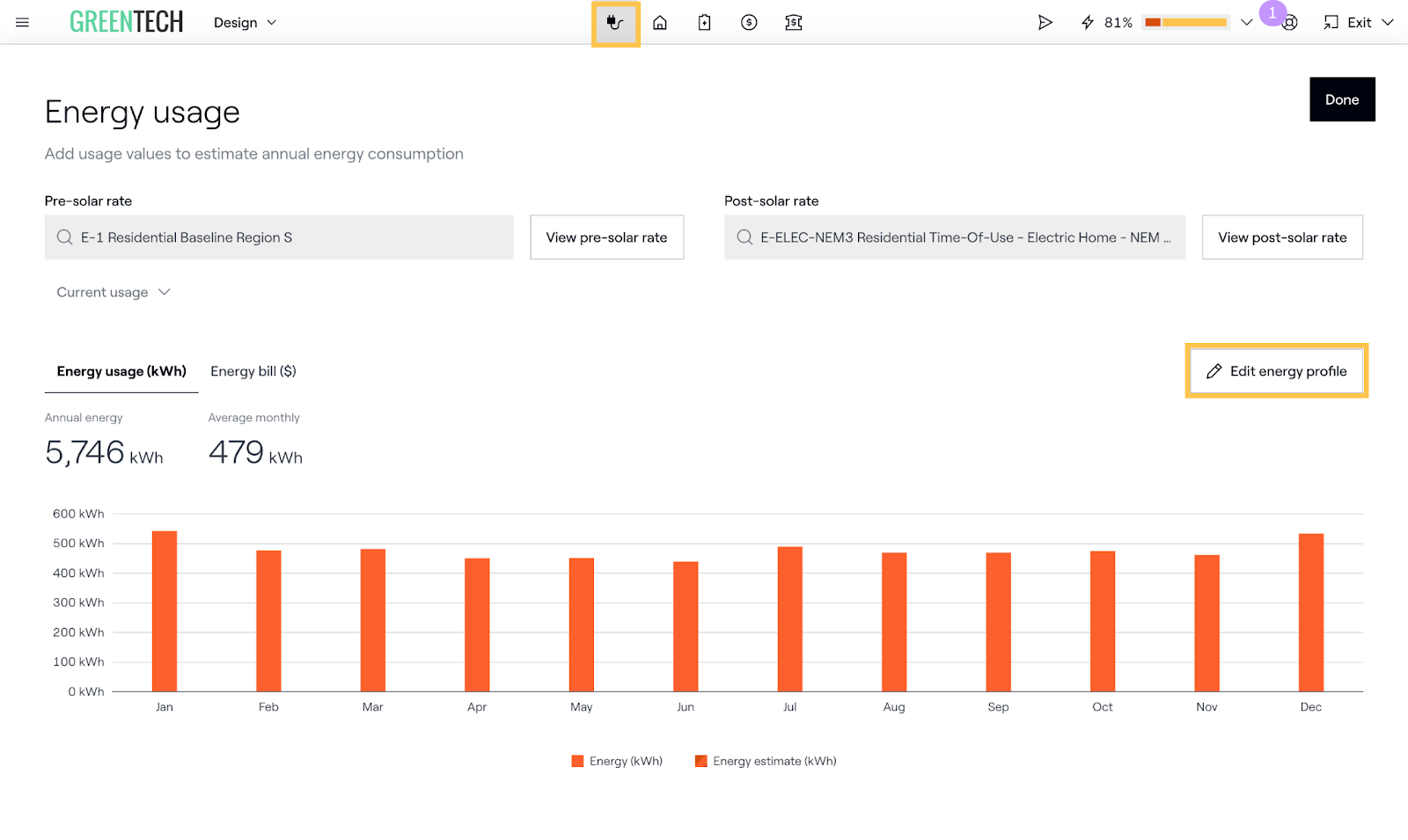Open the battery storage icon
The image size is (1408, 840).
(x=704, y=23)
